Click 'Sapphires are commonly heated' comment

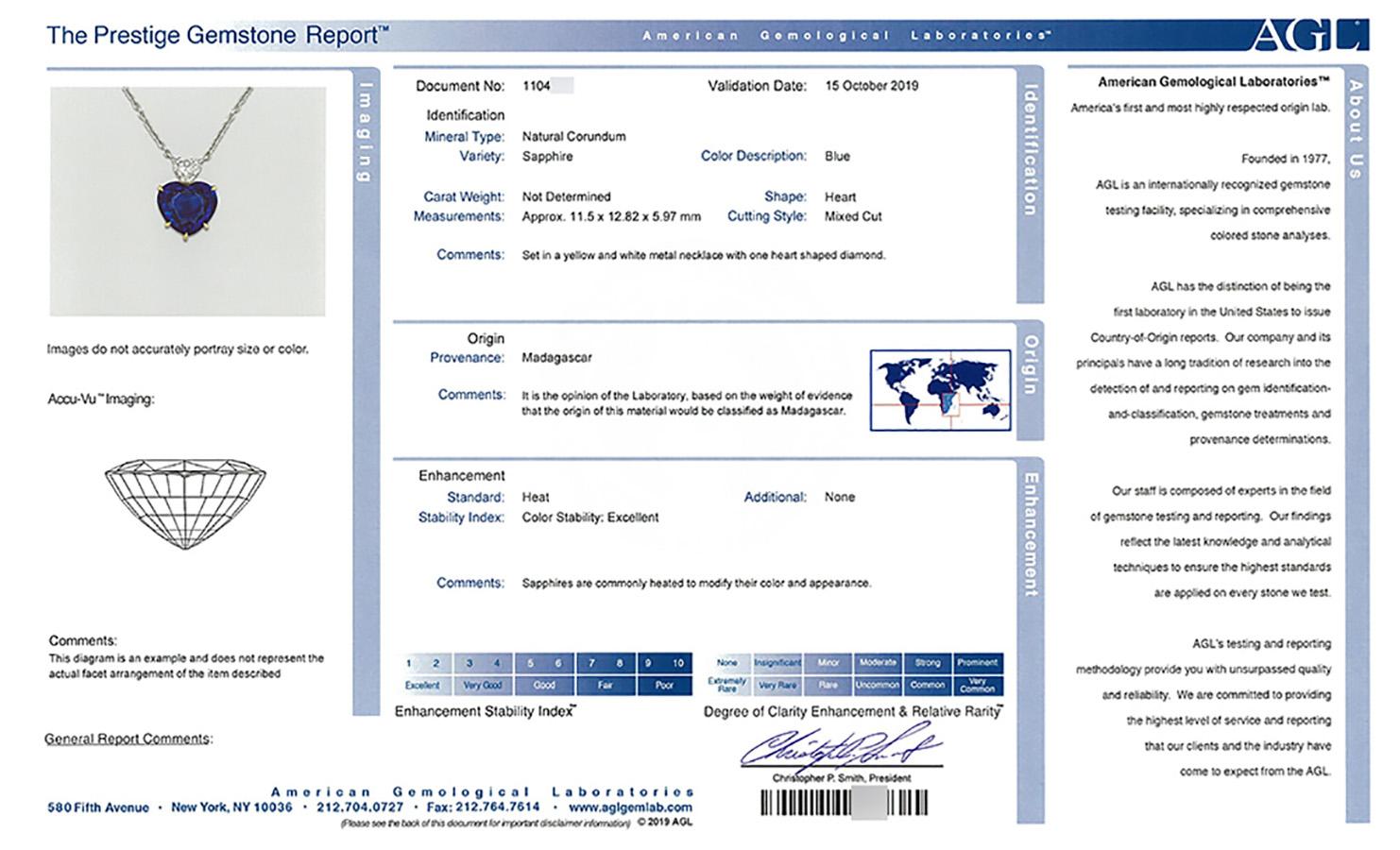[696, 584]
